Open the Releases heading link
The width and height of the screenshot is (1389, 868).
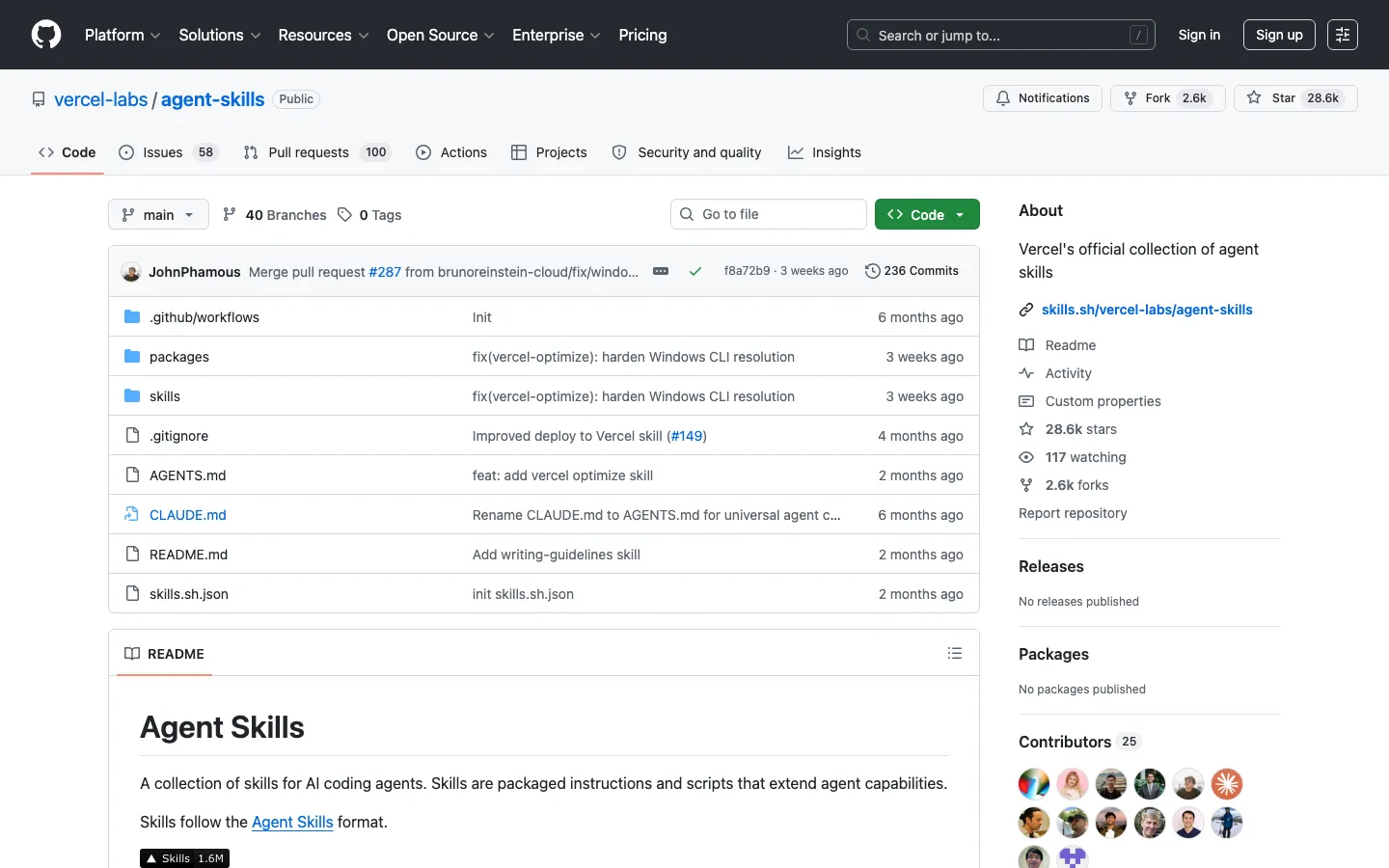tap(1051, 566)
